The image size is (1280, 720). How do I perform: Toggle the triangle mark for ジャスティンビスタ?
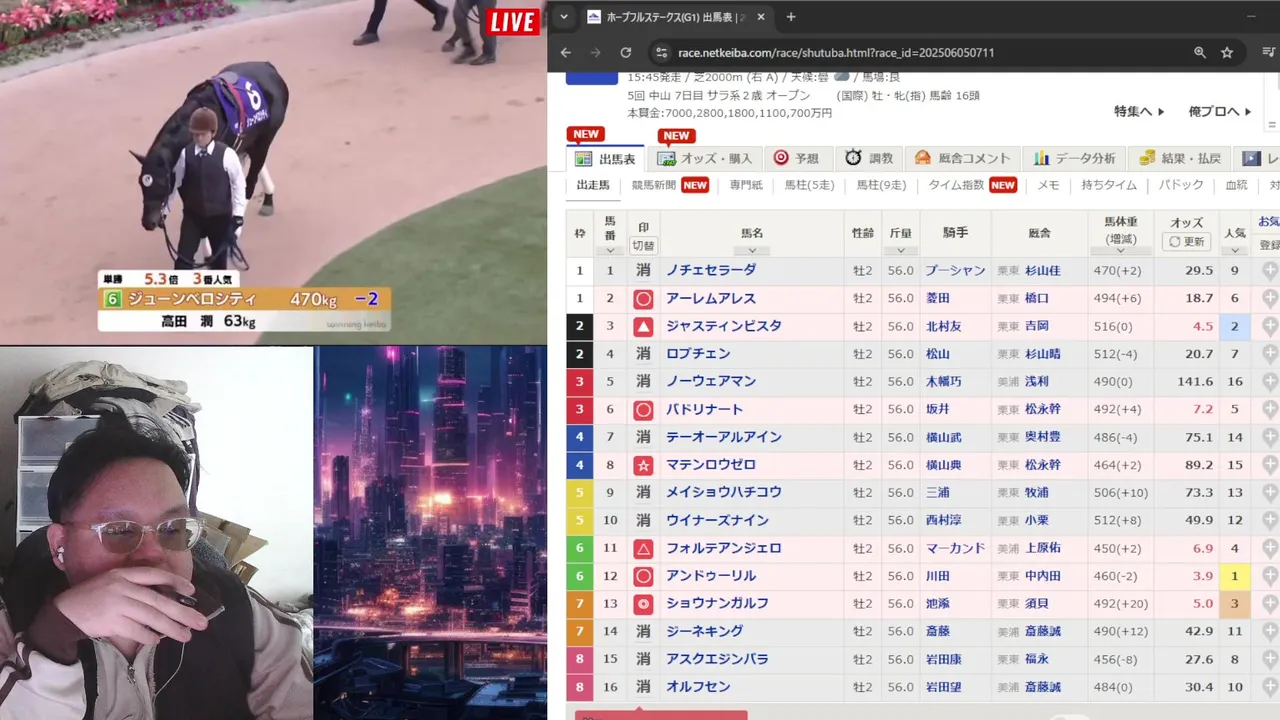643,326
